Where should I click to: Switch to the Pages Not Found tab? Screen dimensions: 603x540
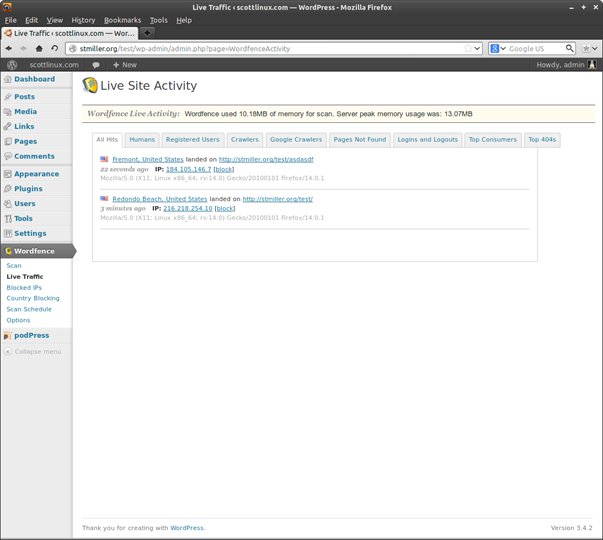tap(359, 140)
